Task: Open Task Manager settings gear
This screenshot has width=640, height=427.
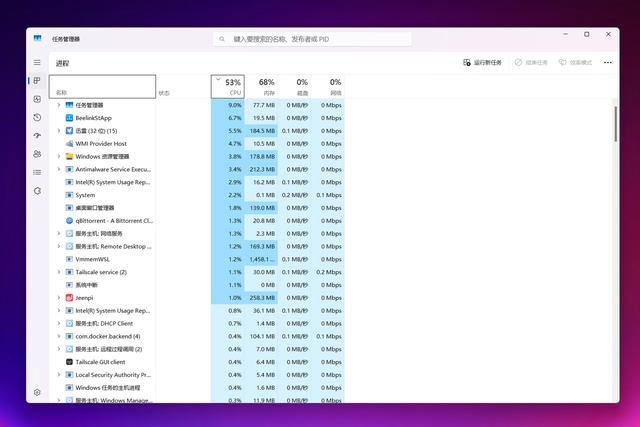Action: point(37,392)
